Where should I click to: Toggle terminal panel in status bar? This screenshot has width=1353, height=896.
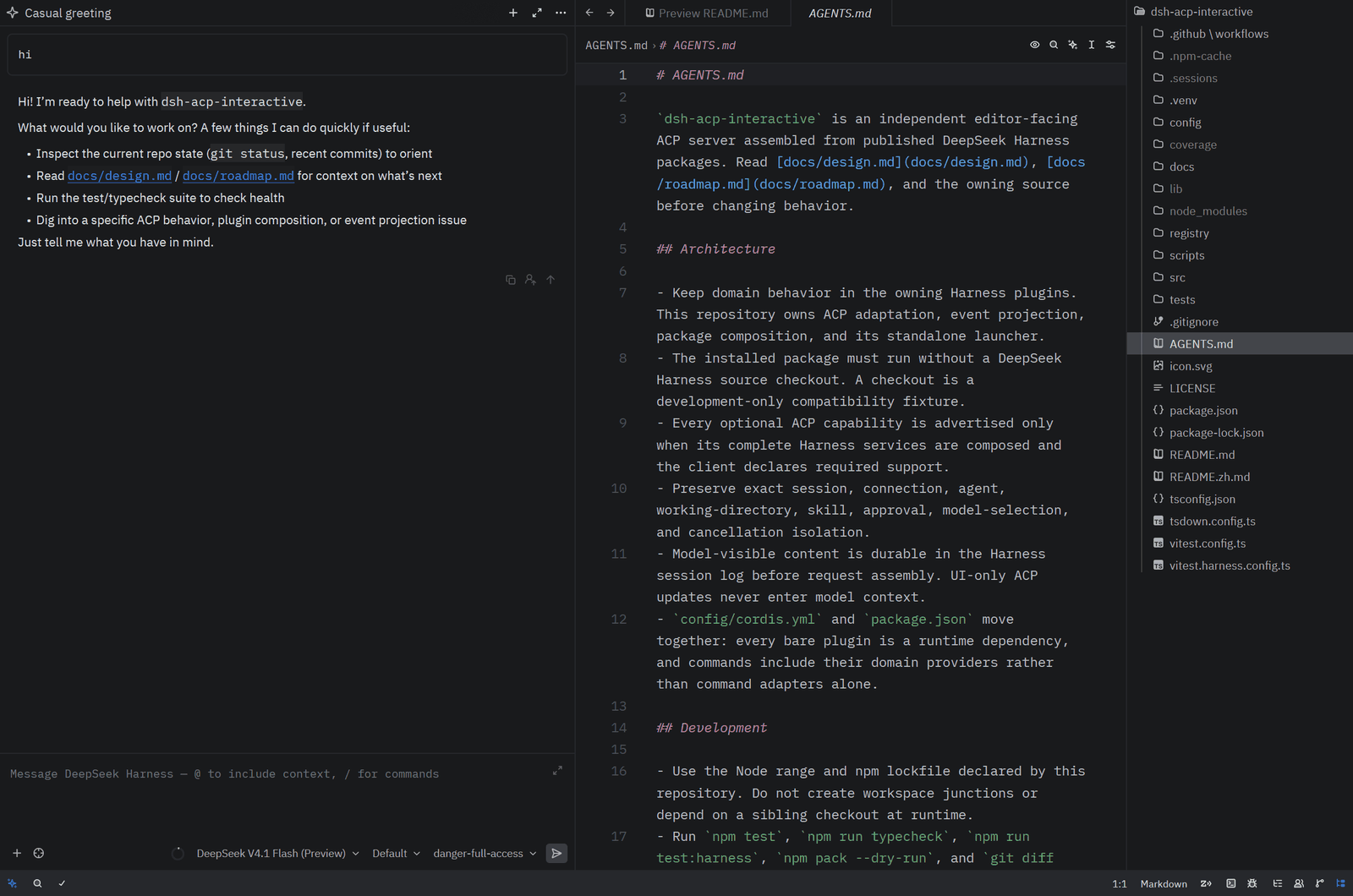pos(1231,883)
